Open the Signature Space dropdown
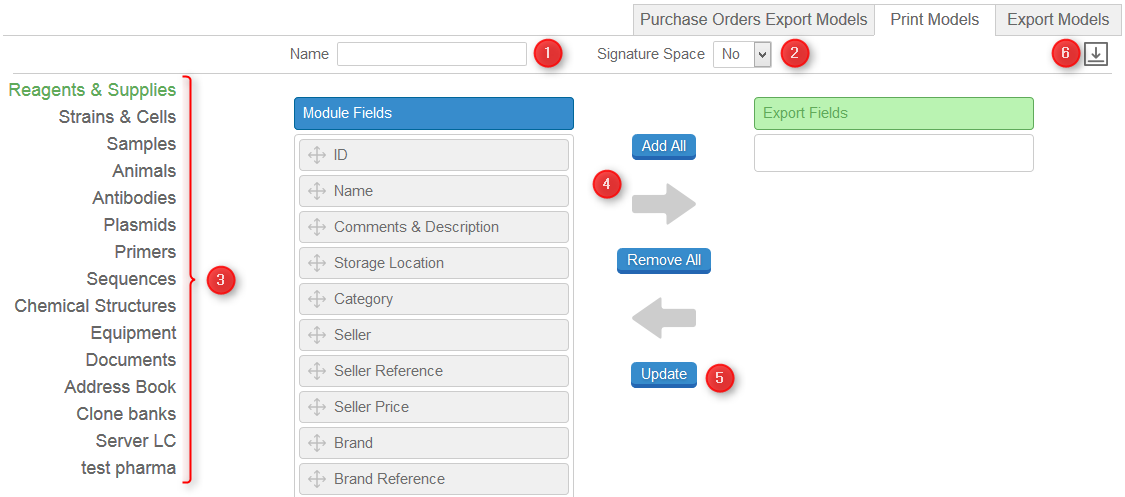The height and width of the screenshot is (497, 1125). tap(742, 54)
